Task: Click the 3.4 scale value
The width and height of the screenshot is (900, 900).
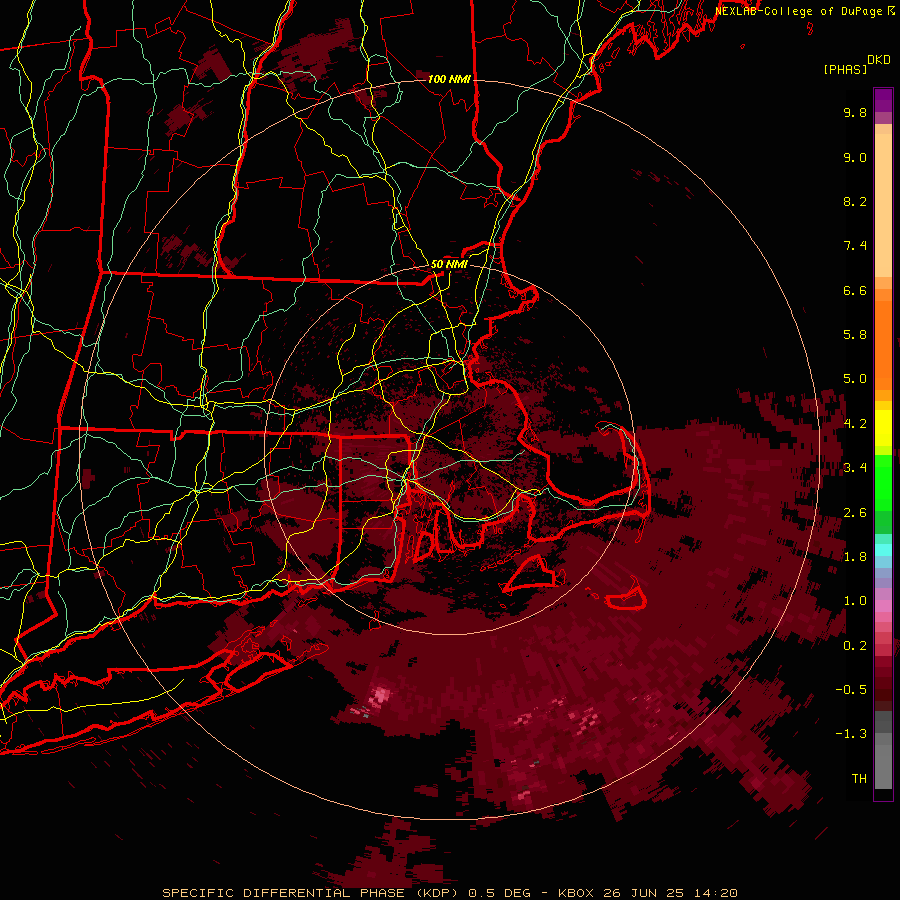Action: [x=855, y=468]
